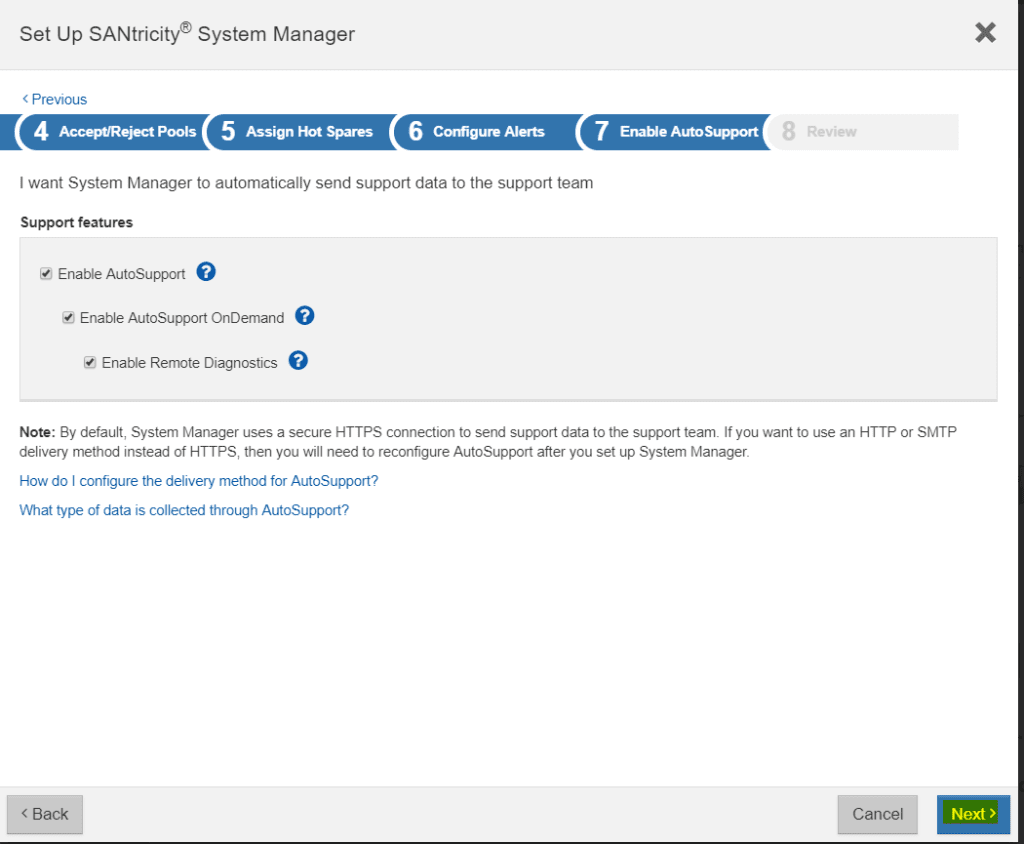Uncheck the Enable AutoSupport checkbox
Viewport: 1024px width, 844px height.
click(46, 272)
